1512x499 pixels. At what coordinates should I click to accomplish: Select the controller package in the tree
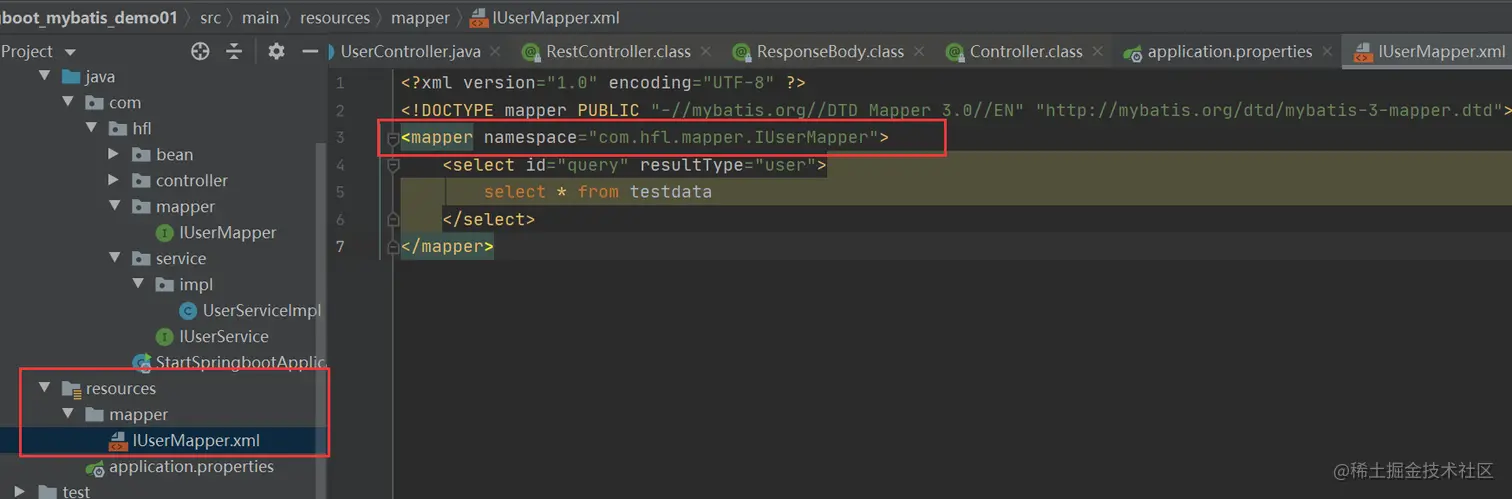[x=192, y=180]
